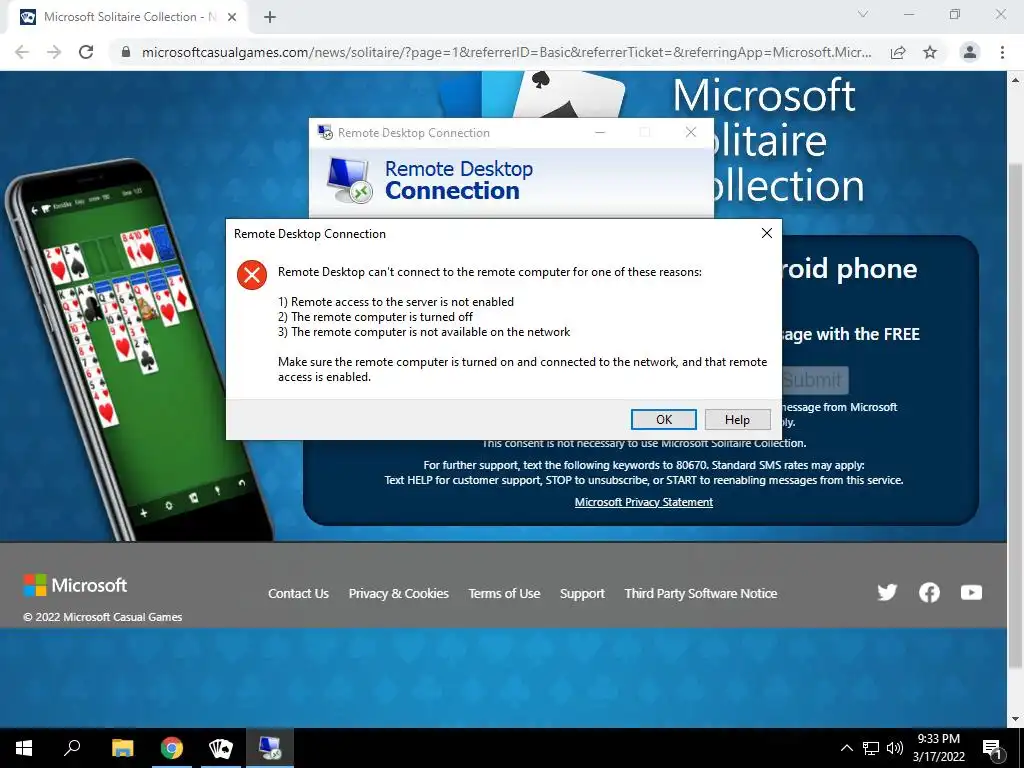Screen dimensions: 1024x768
Task: Open the Terms of Use footer link
Action: tap(504, 594)
